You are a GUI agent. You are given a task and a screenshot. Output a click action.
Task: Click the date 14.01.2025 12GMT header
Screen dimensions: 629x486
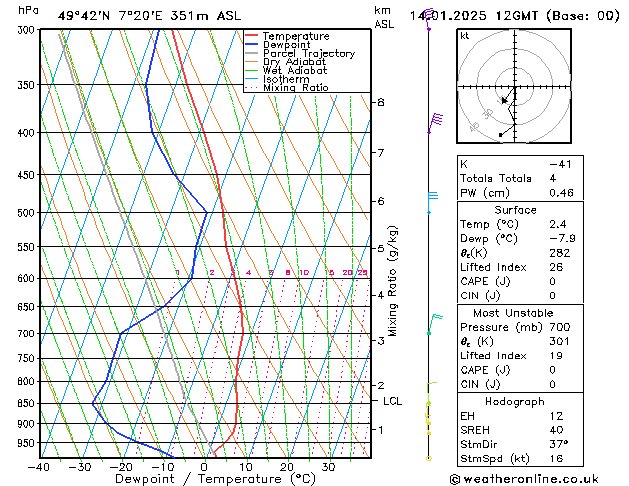(473, 16)
